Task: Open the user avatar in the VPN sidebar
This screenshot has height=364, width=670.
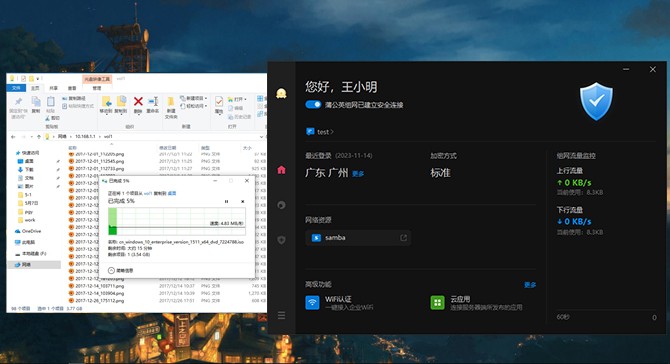Action: coord(281,93)
